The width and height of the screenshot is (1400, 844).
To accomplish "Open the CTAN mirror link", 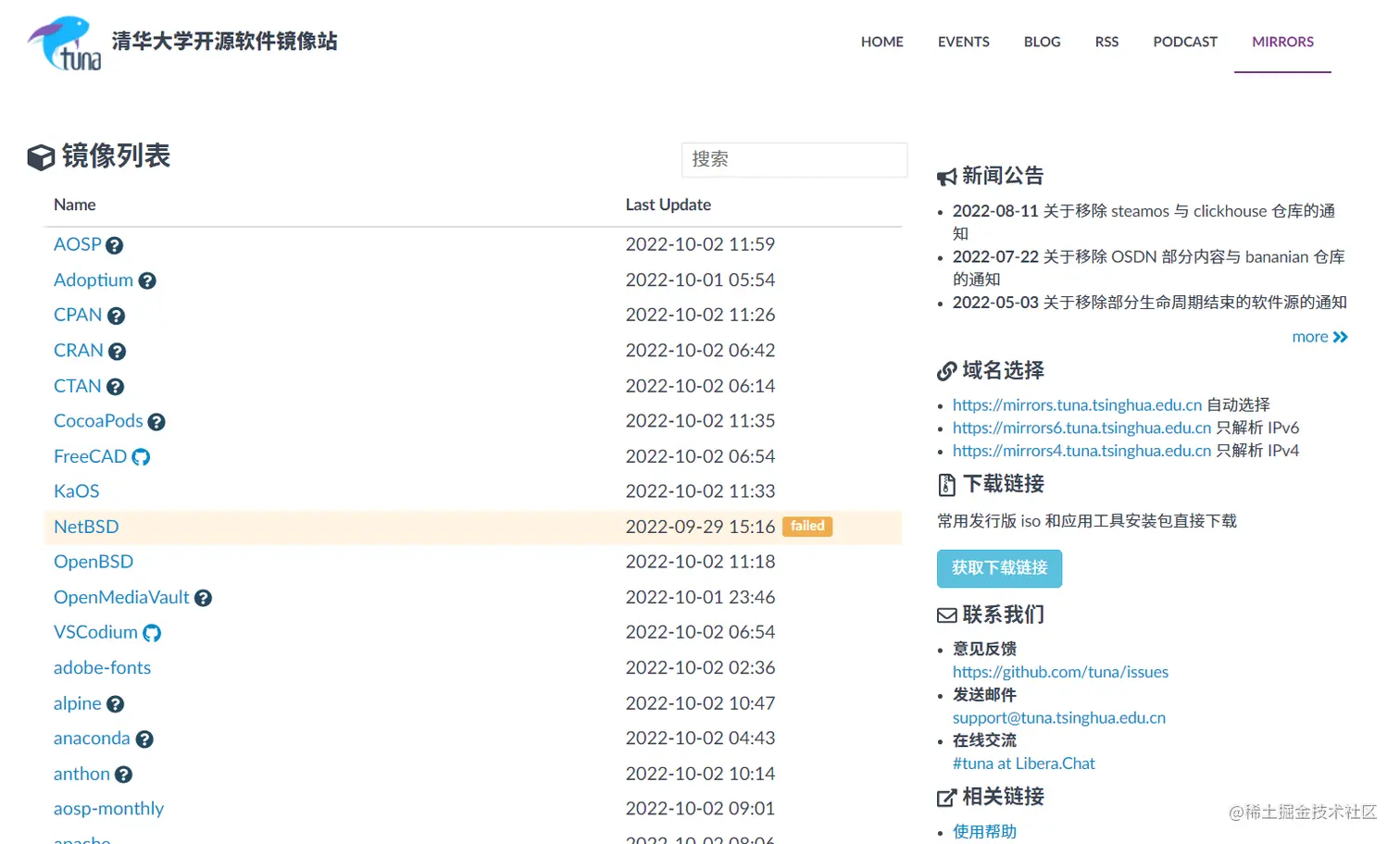I will 77,385.
